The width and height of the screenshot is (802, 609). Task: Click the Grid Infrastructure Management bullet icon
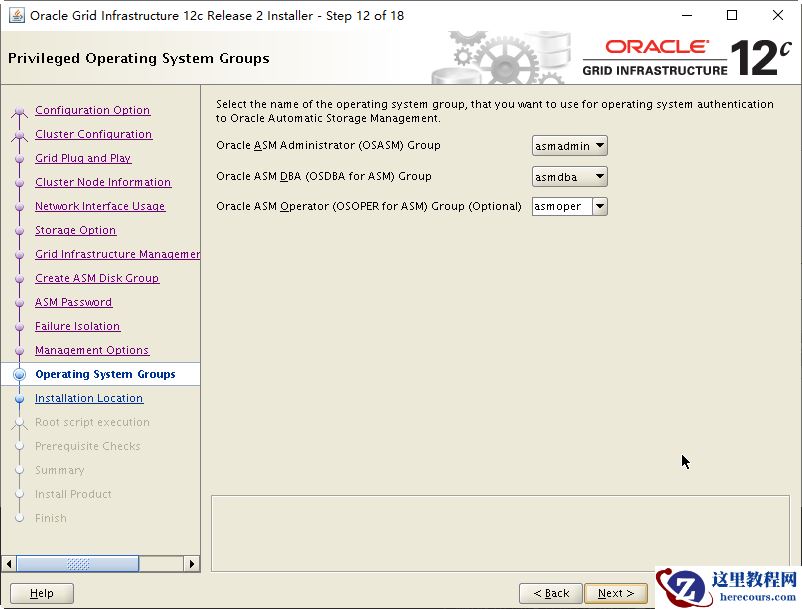point(19,255)
